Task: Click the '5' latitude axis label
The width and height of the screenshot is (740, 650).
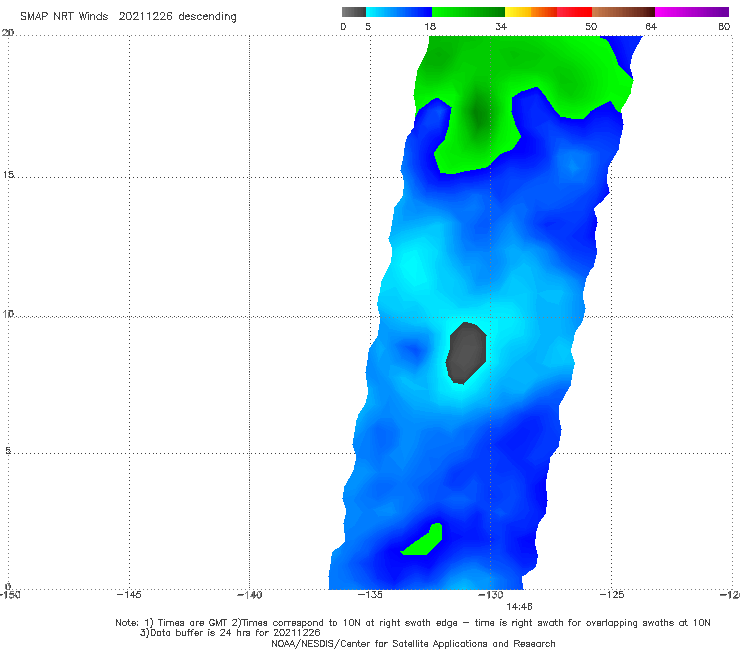Action: pyautogui.click(x=8, y=450)
